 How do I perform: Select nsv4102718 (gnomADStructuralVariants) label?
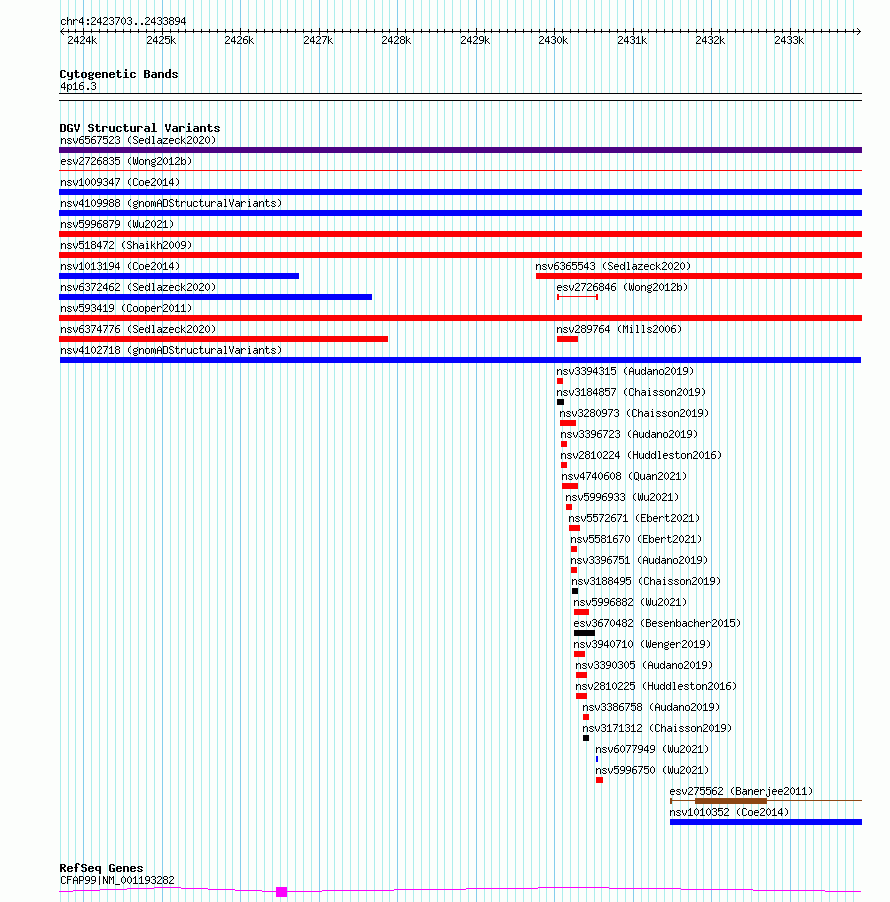[x=171, y=350]
